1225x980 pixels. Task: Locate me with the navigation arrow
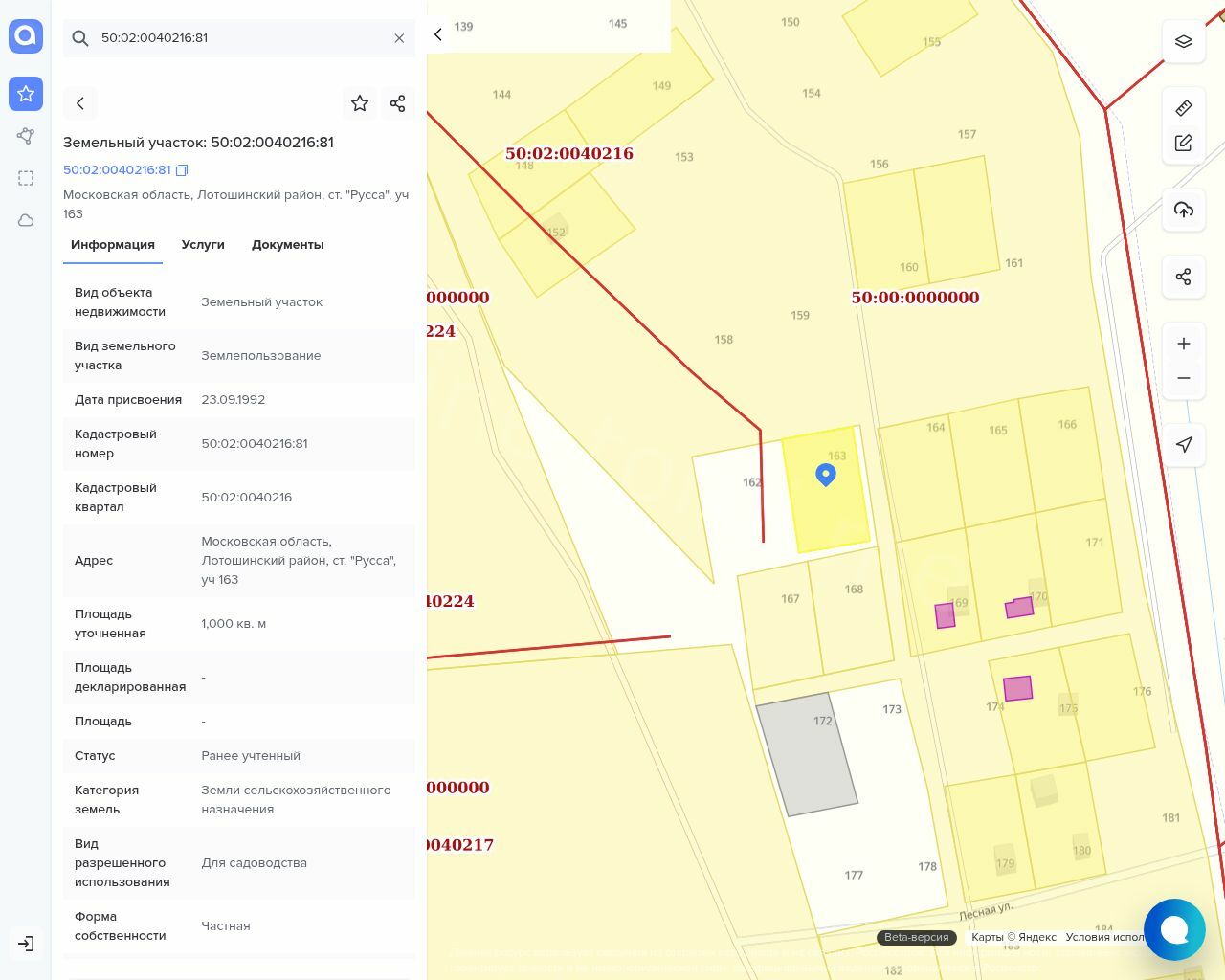(x=1184, y=445)
